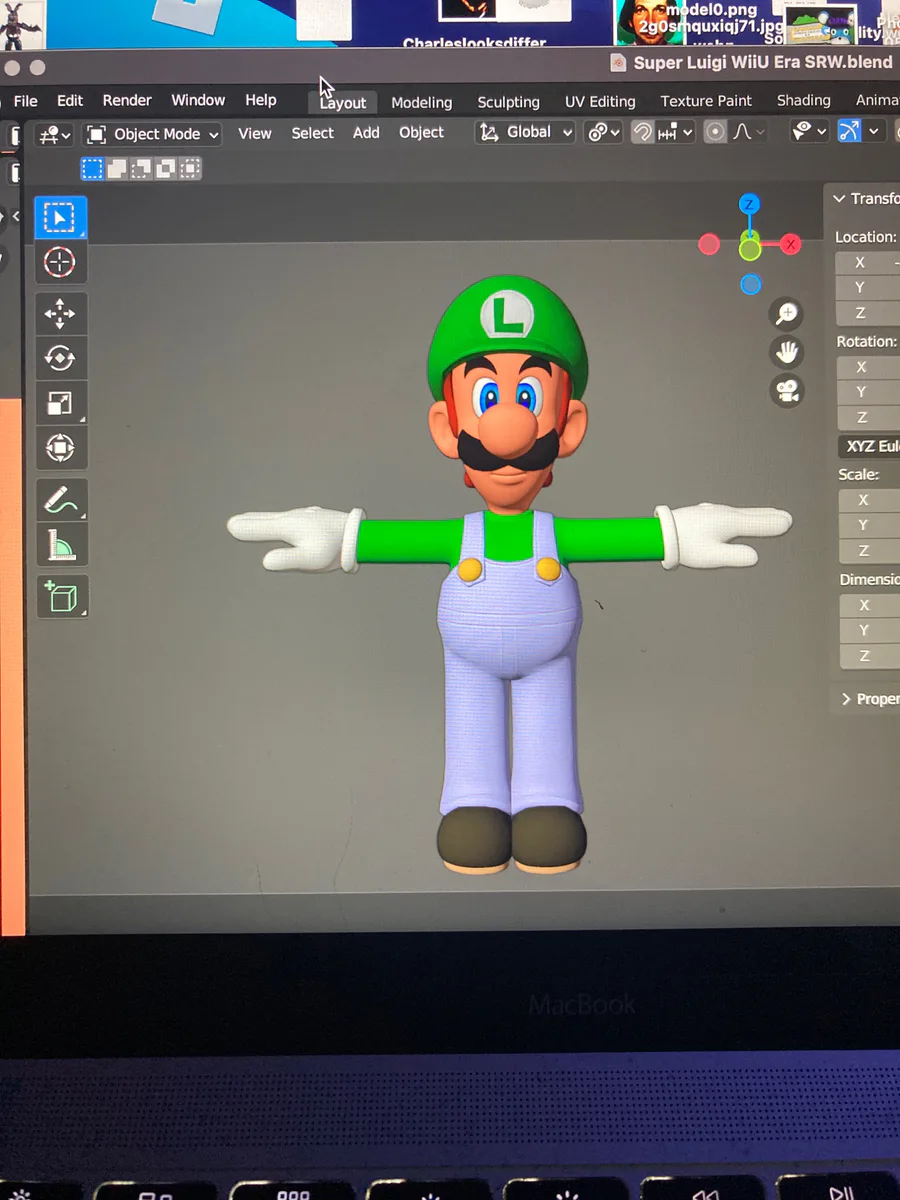Viewport: 900px width, 1200px height.
Task: Open the pivot point dropdown
Action: (x=604, y=132)
